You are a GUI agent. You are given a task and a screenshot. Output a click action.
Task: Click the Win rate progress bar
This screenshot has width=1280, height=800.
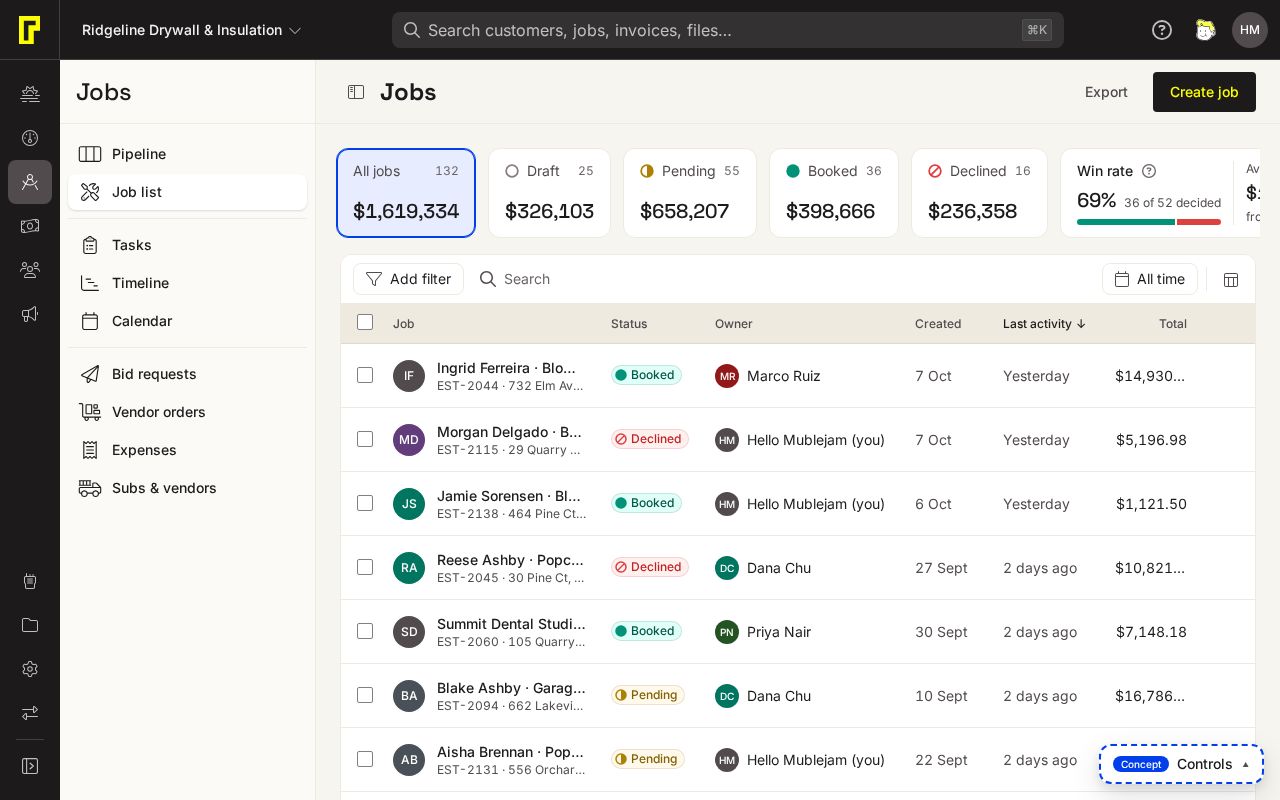pyautogui.click(x=1149, y=222)
